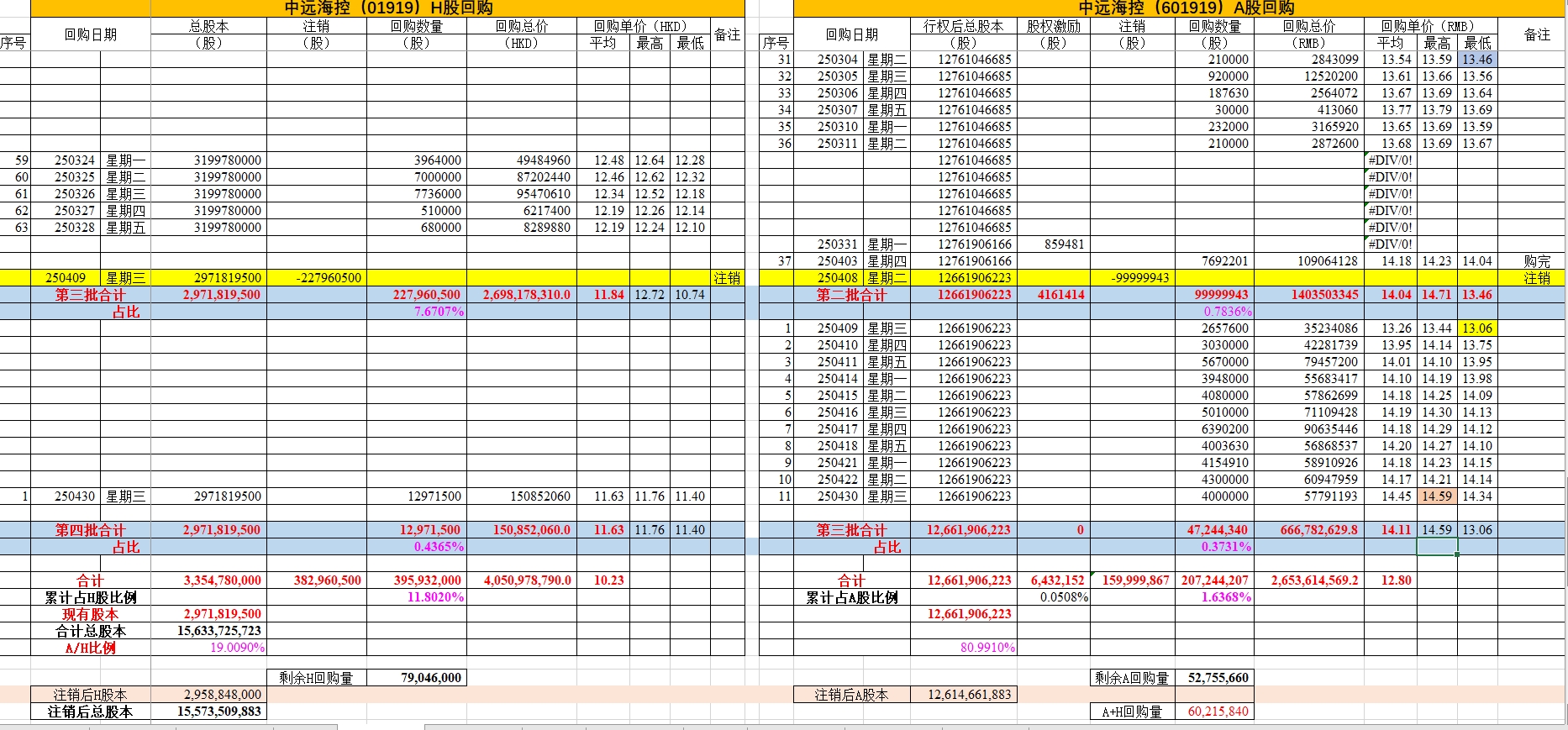Screen dimensions: 1568x730
Task: Click the cell showing 7736000
Action: (x=417, y=194)
